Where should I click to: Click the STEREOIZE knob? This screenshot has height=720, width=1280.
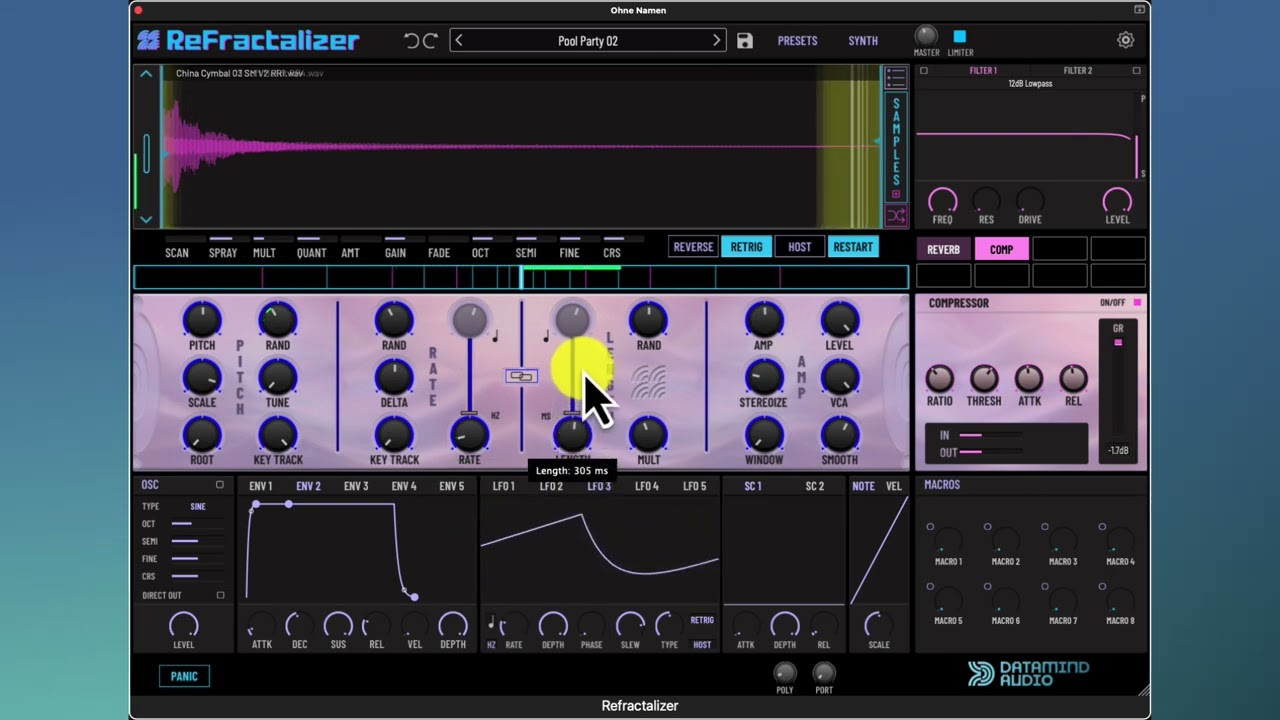point(763,377)
